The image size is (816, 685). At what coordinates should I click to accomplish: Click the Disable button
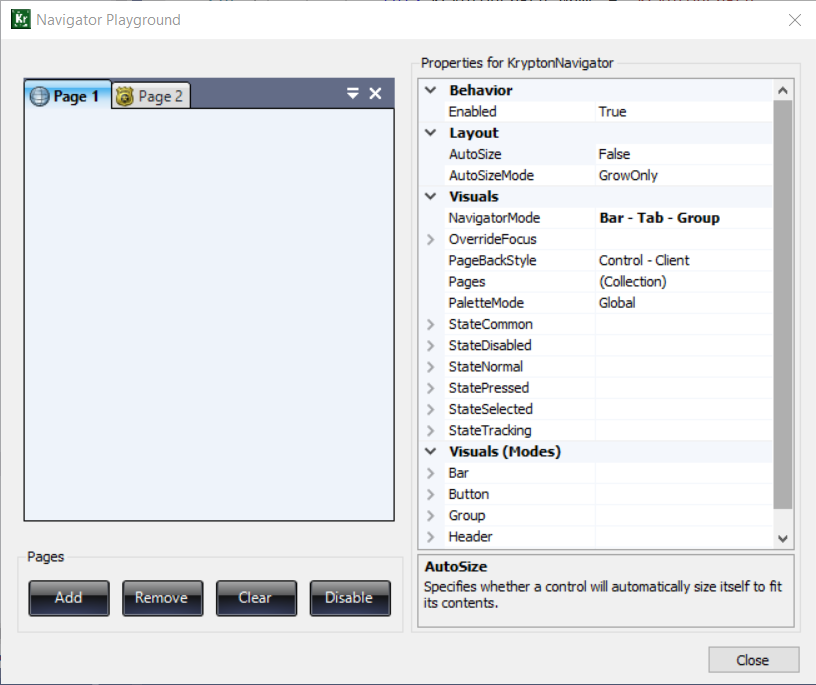point(350,598)
